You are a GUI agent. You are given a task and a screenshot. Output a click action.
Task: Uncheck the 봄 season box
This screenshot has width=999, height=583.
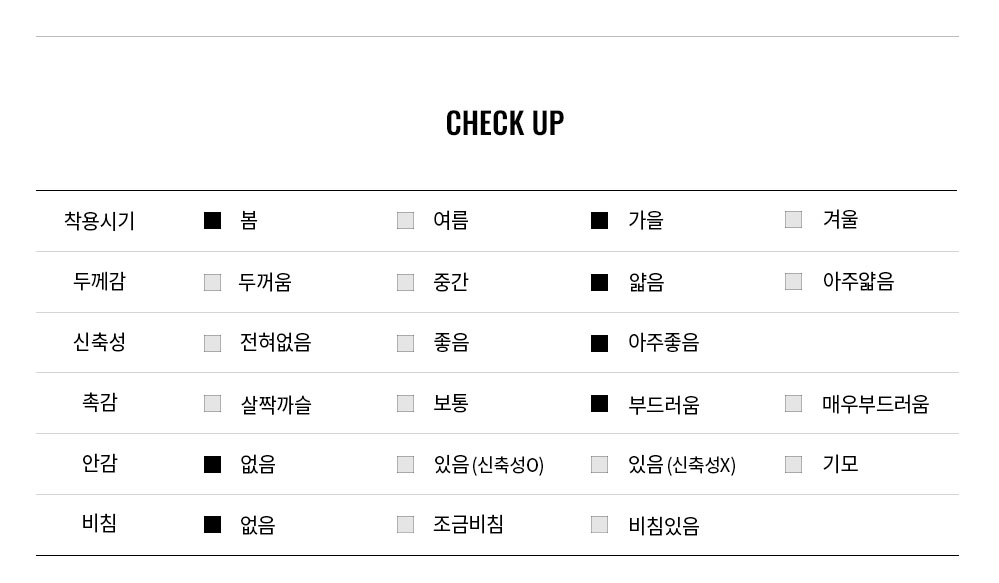212,220
